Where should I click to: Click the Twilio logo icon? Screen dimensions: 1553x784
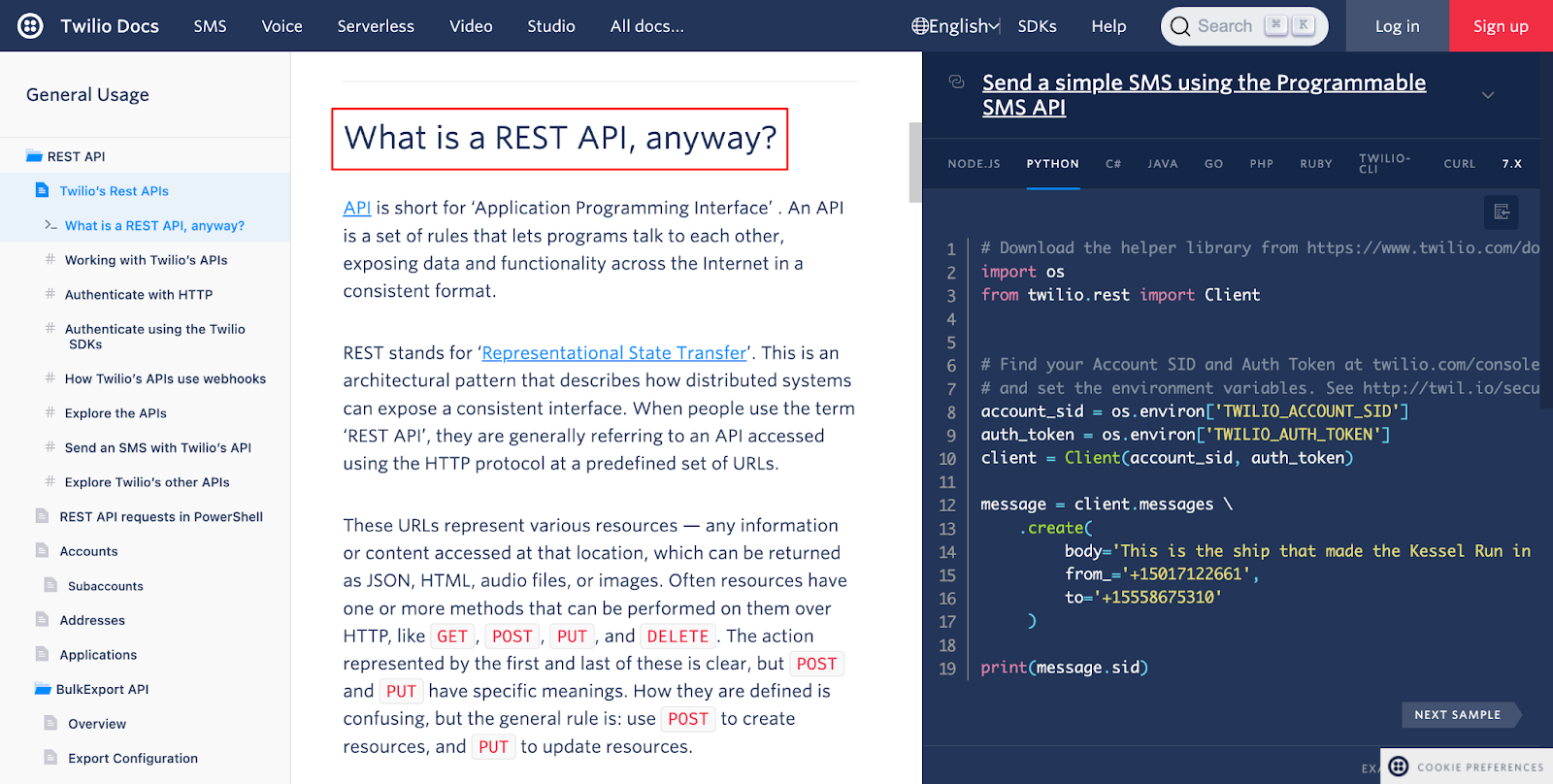31,26
